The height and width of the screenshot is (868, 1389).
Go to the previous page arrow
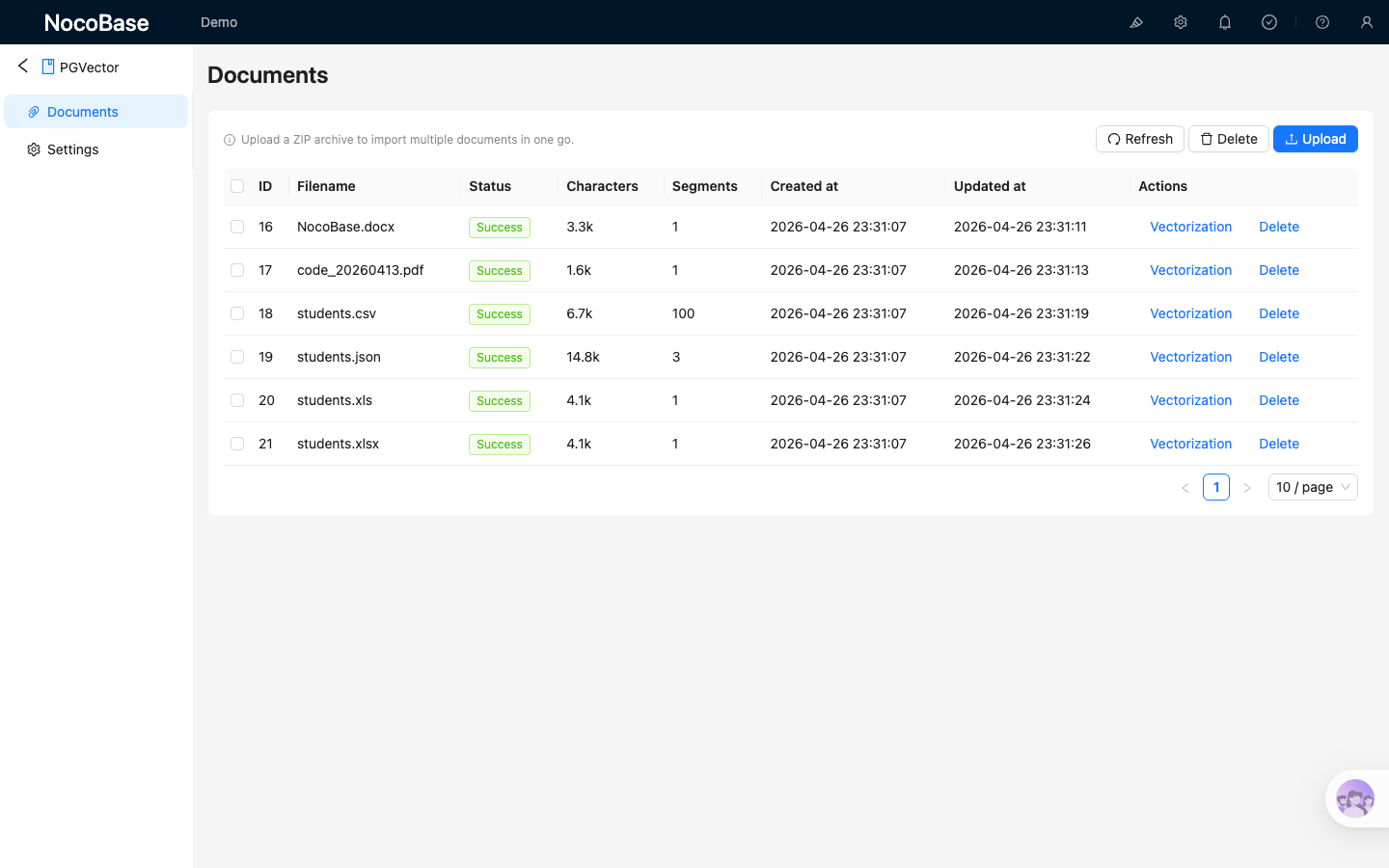1185,488
